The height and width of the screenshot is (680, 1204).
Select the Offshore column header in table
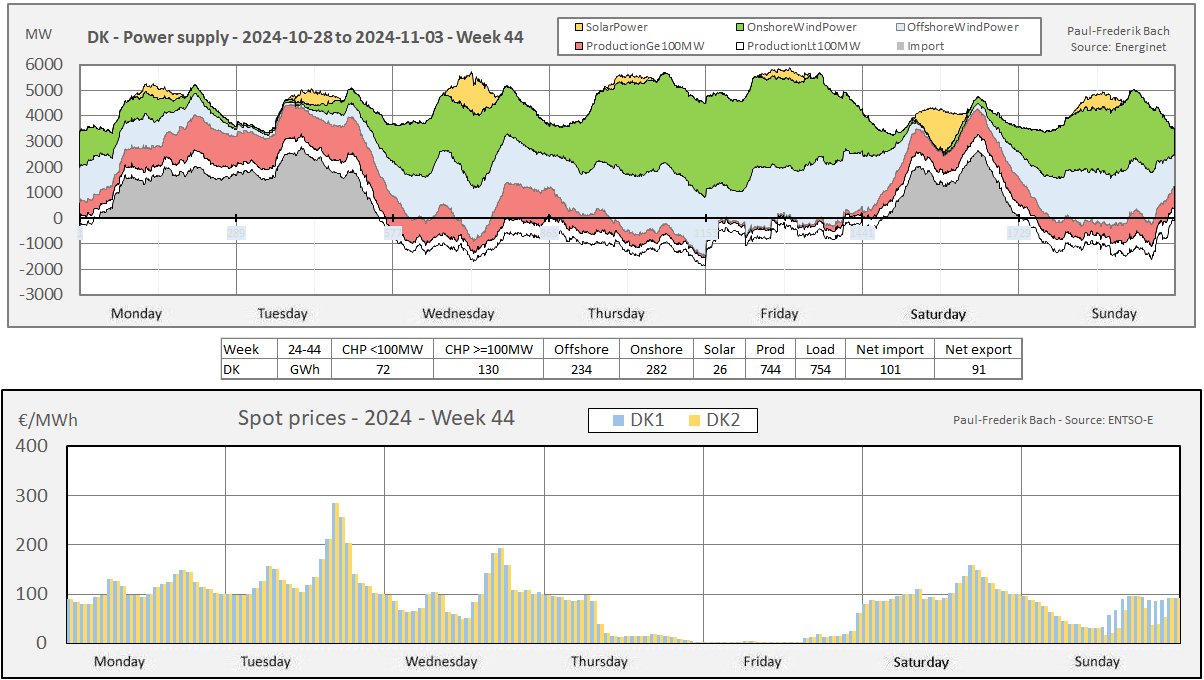582,349
